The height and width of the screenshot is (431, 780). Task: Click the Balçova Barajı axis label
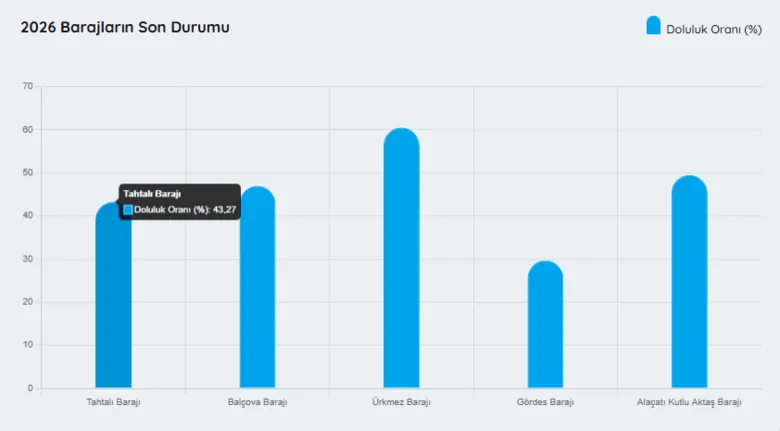click(x=257, y=402)
